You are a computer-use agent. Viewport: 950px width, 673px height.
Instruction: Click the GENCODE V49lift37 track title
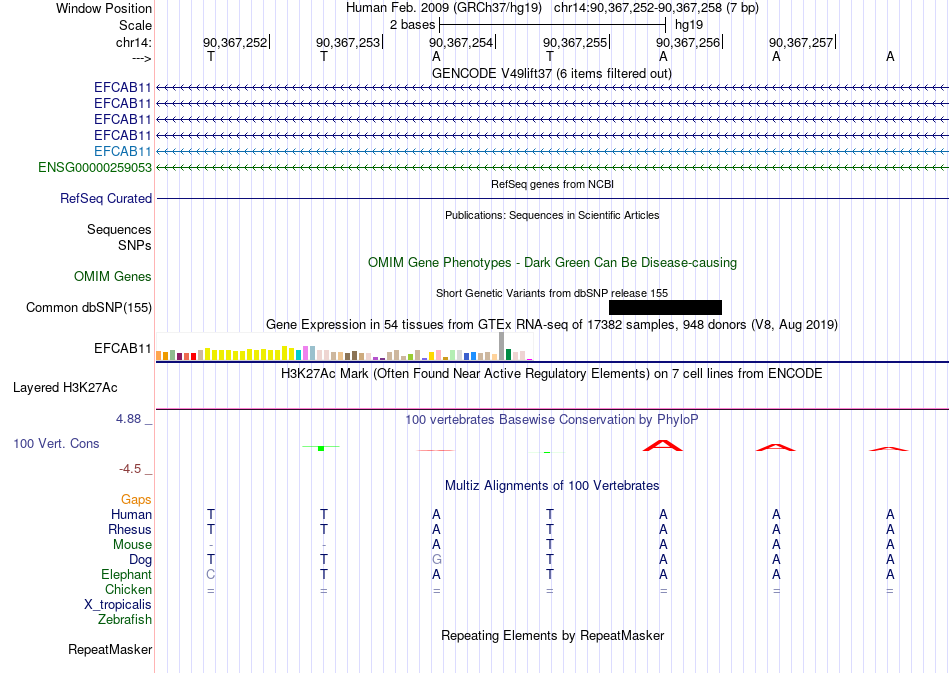[x=552, y=73]
